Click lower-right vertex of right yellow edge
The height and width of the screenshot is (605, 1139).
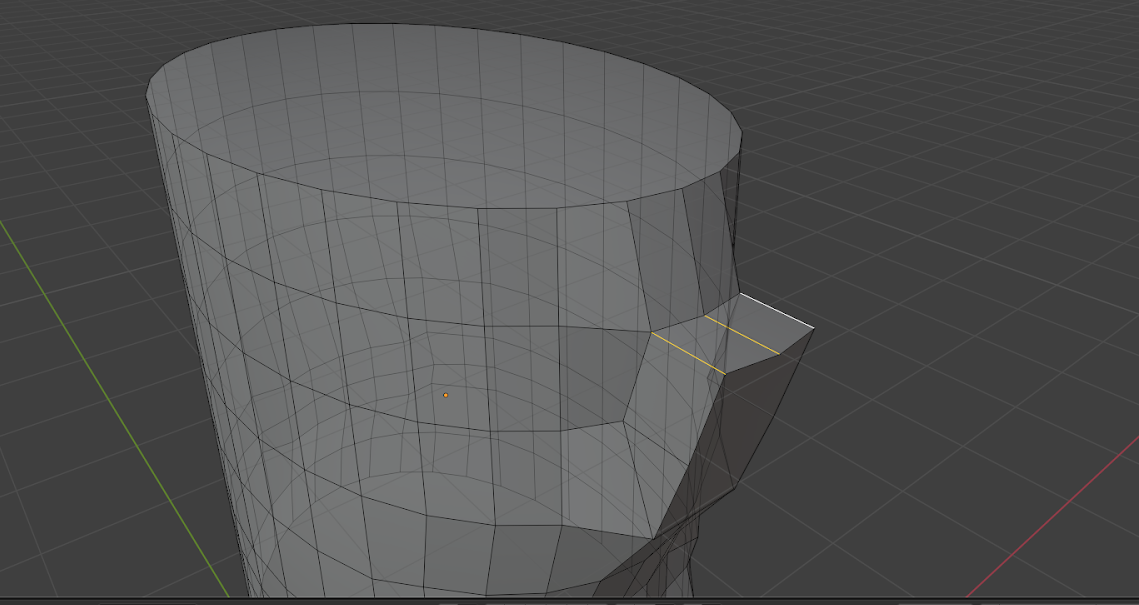(x=779, y=353)
